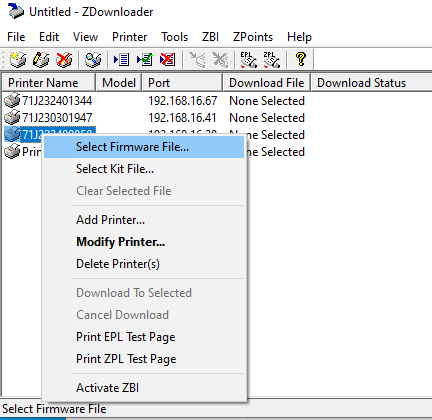432x420 pixels.
Task: Click status bar text Select Firmware File
Action: (54, 409)
